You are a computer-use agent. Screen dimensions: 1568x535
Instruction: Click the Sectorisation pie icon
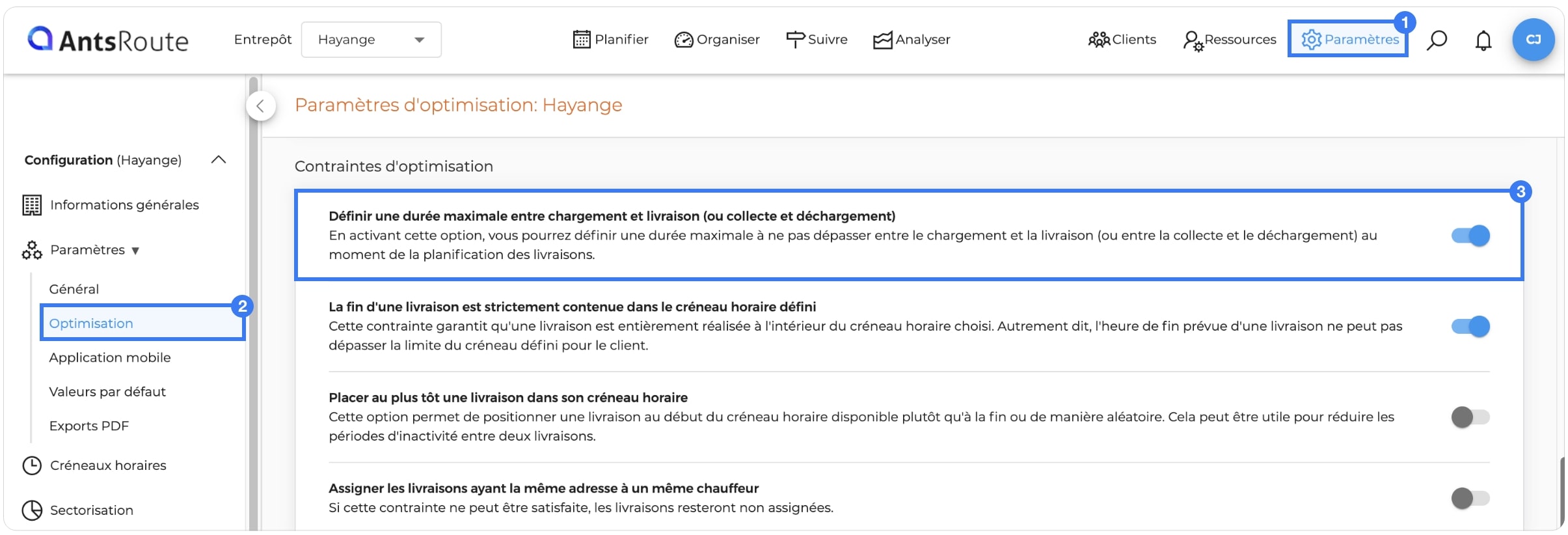pos(32,510)
